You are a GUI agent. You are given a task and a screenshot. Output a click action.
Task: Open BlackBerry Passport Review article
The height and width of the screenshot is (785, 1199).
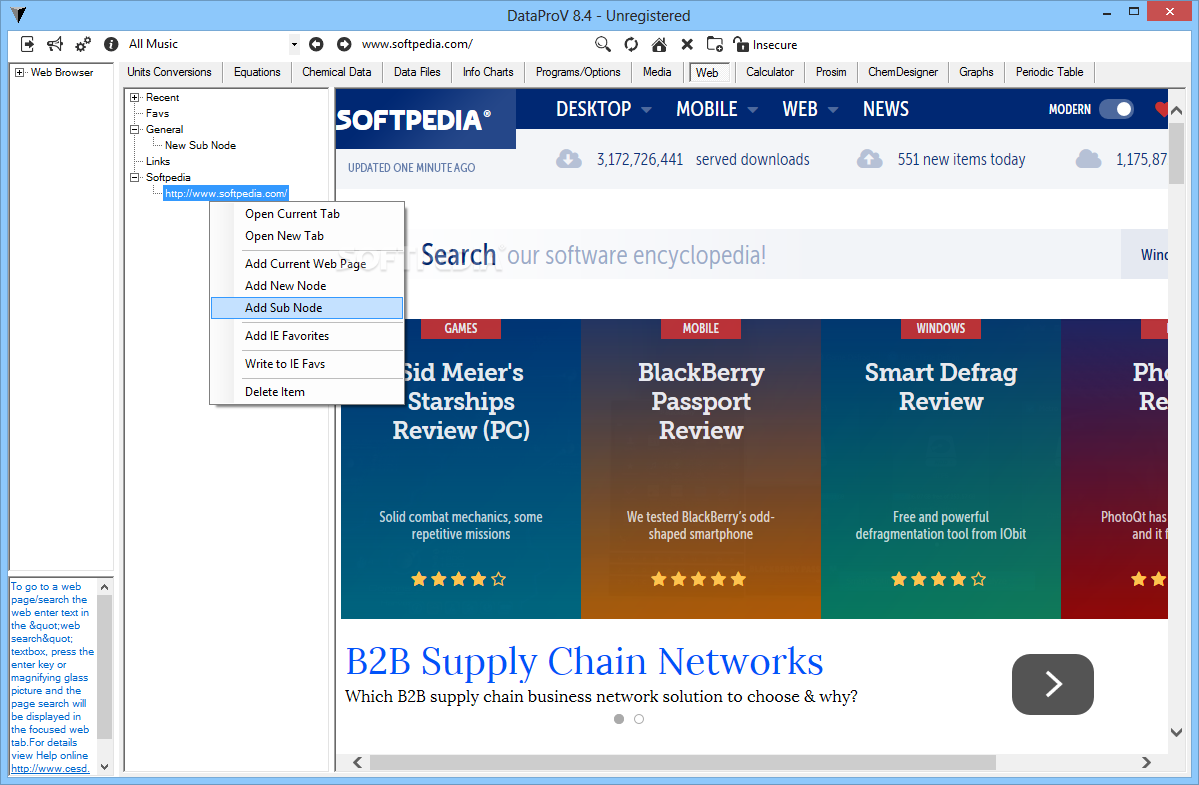[700, 401]
